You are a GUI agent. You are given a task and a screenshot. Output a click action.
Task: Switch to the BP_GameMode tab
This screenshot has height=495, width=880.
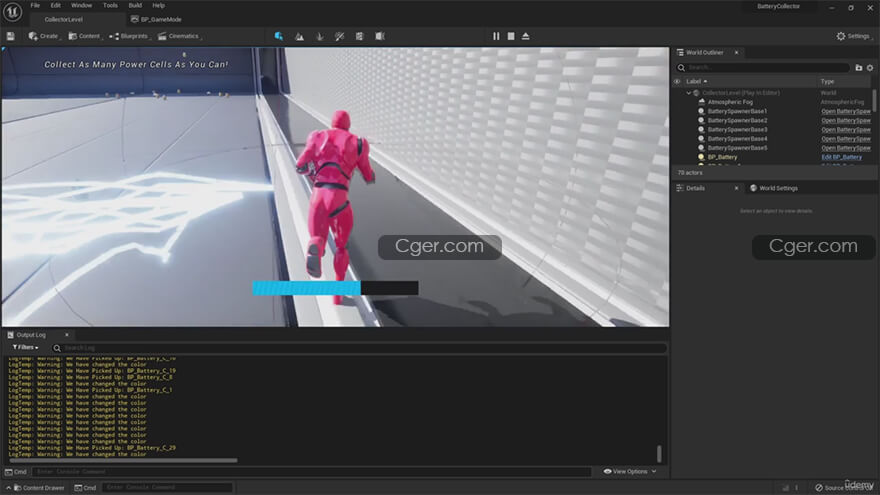click(160, 19)
